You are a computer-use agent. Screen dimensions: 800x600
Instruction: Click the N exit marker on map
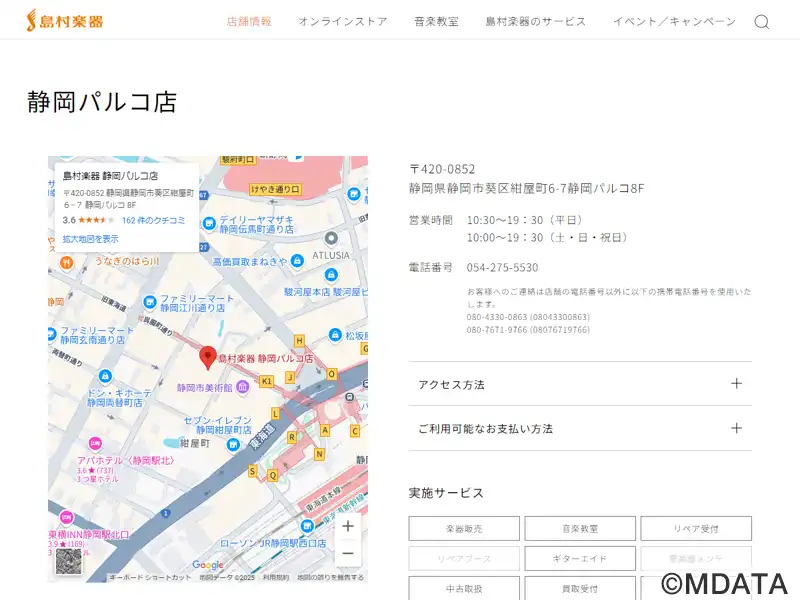pos(319,454)
